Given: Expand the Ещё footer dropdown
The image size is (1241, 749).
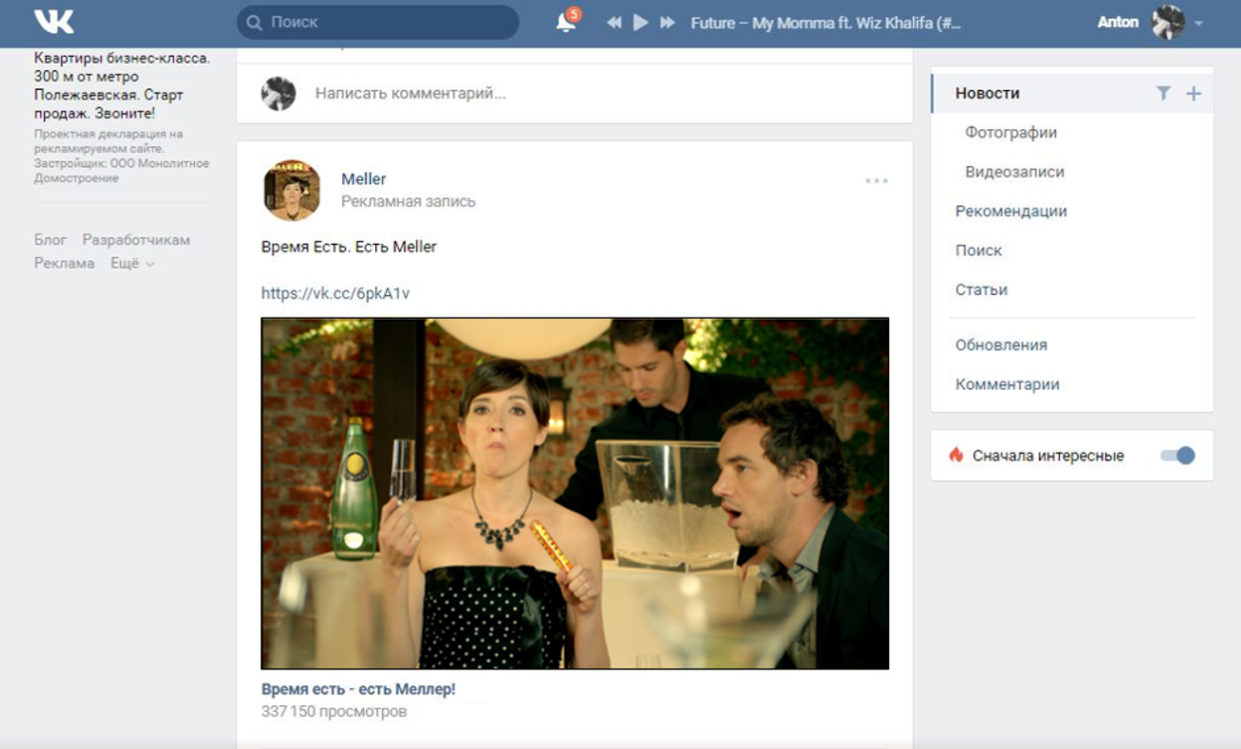Looking at the screenshot, I should [132, 263].
